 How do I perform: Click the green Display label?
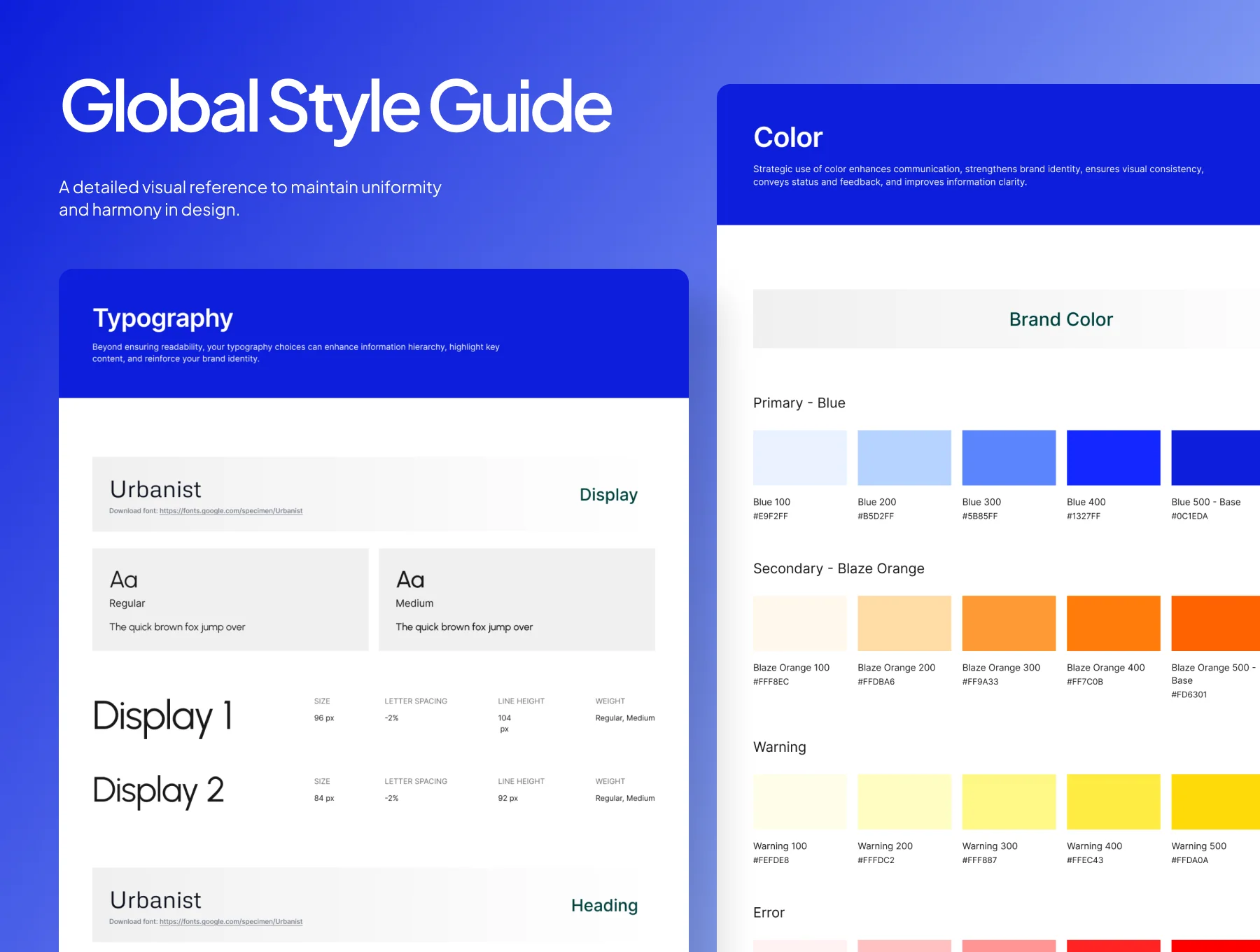[608, 495]
